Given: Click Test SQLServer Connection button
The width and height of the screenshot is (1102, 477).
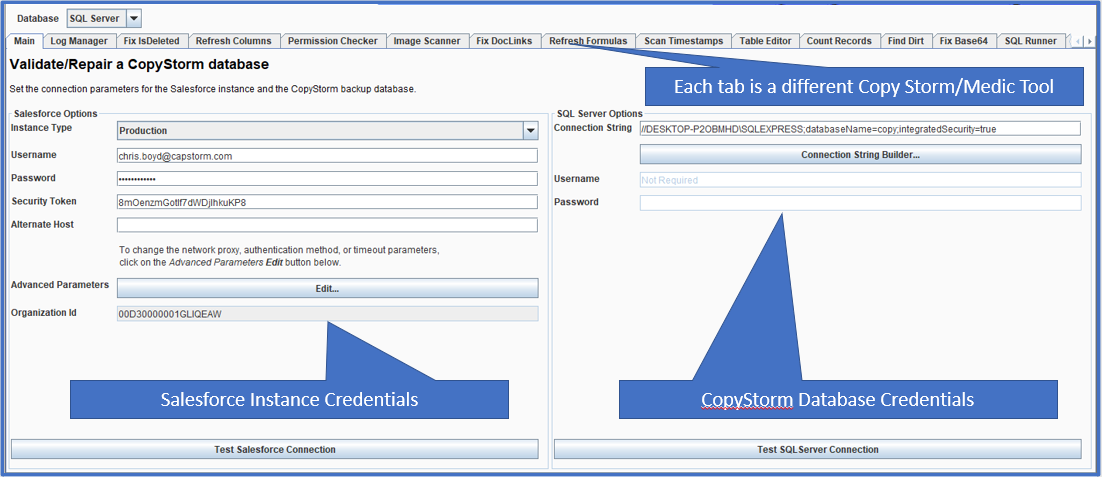Looking at the screenshot, I should point(817,449).
